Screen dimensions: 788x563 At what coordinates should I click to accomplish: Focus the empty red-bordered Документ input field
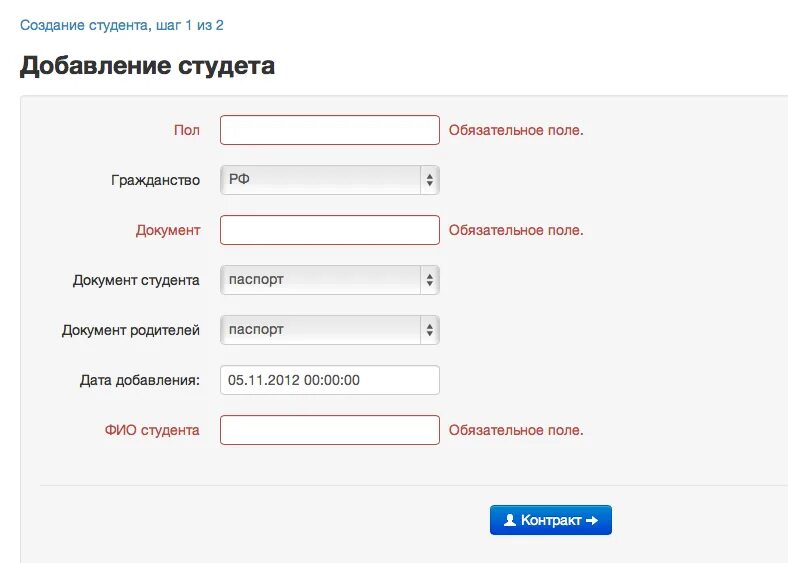330,230
